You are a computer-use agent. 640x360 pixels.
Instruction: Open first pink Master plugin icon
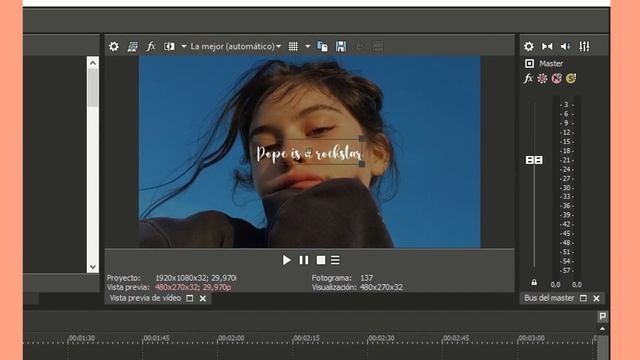pyautogui.click(x=542, y=78)
